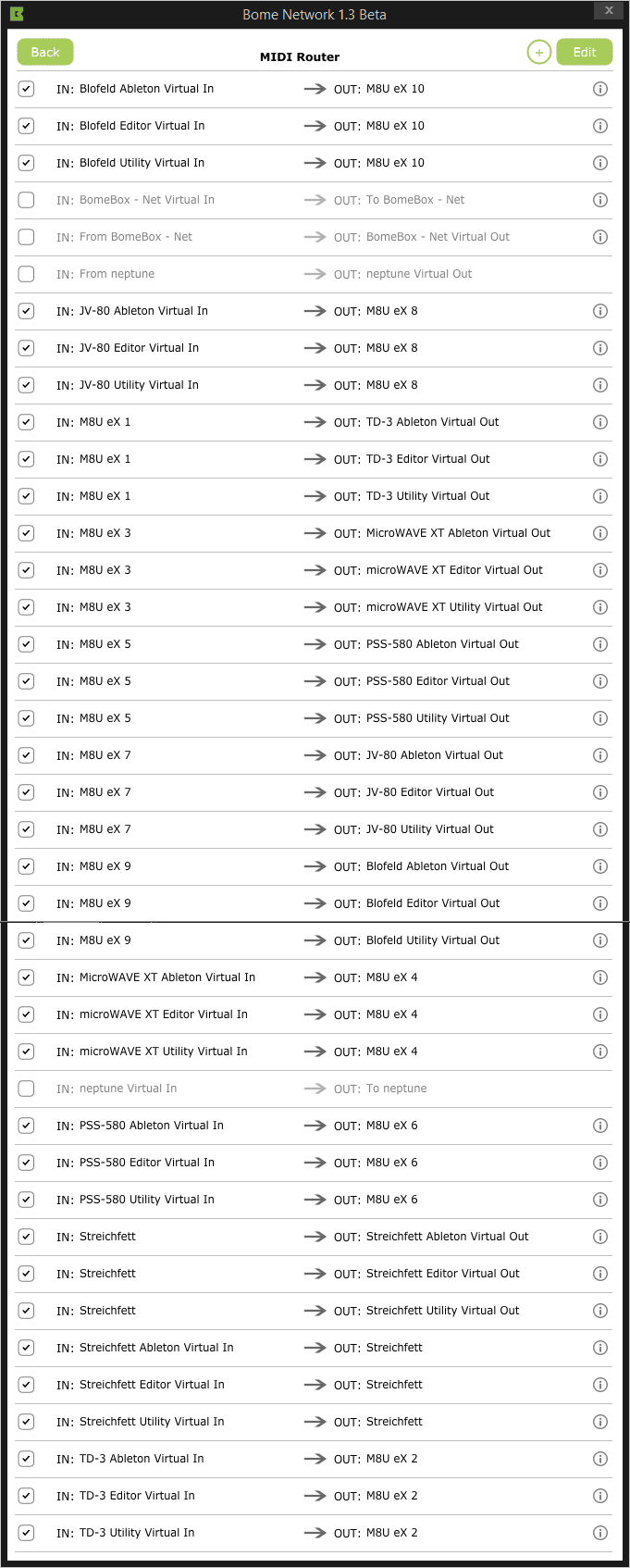The height and width of the screenshot is (1568, 630).
Task: Enable the From neptune route checkbox
Action: [26, 274]
